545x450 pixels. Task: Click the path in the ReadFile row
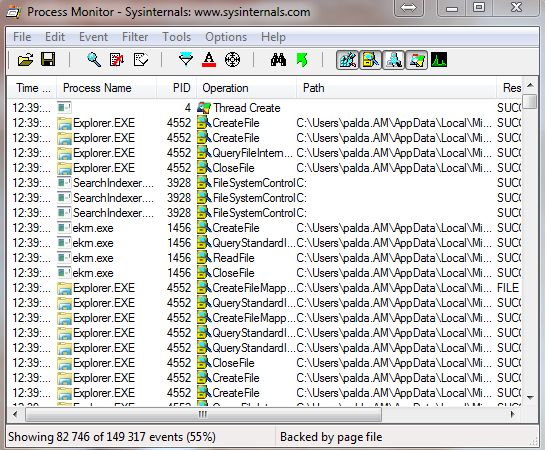coord(394,258)
